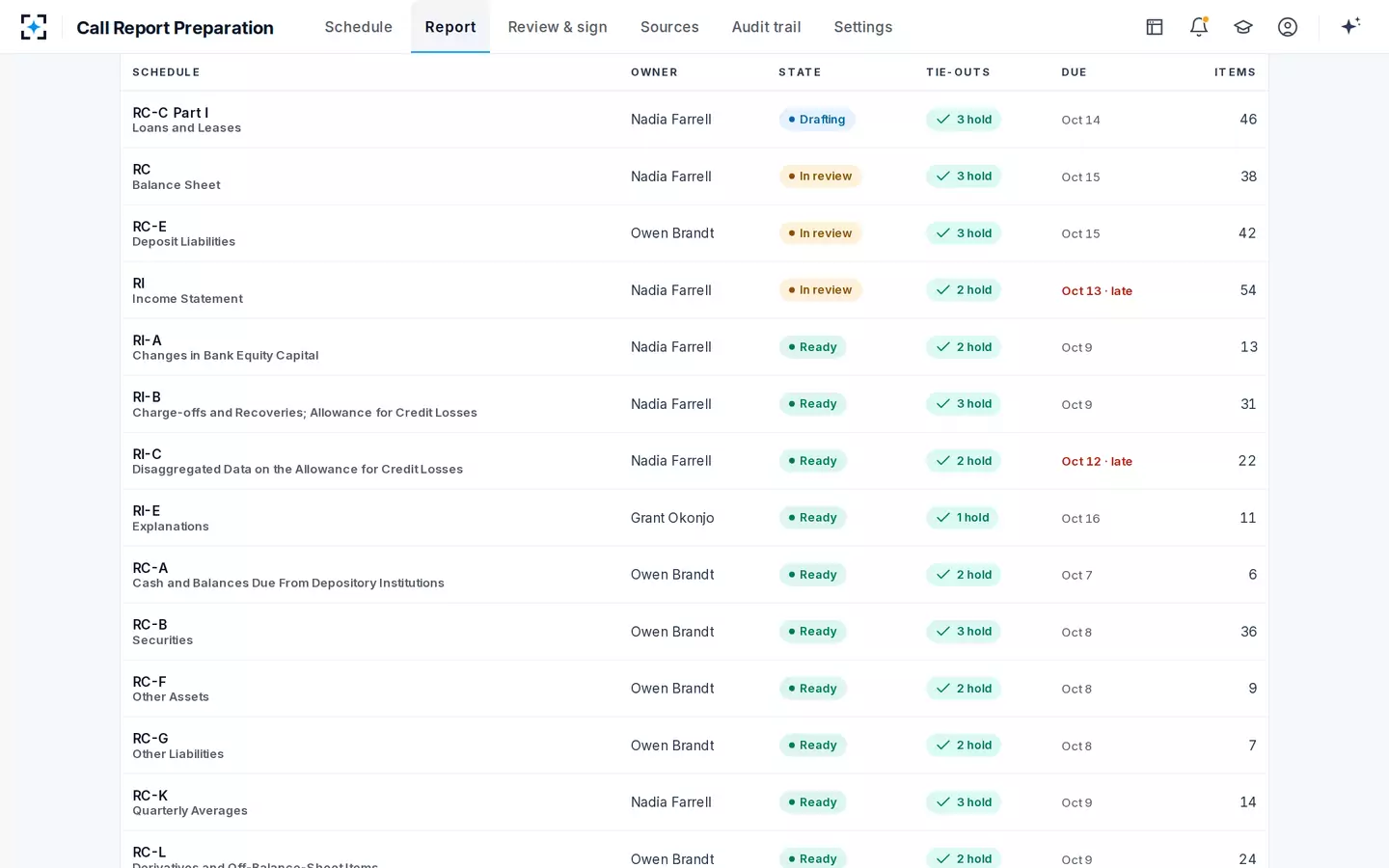Click the Items column header

[1235, 72]
